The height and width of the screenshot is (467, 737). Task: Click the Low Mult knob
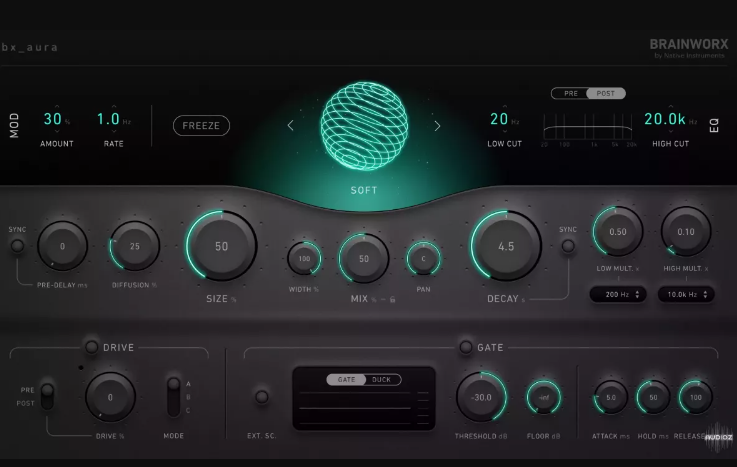(618, 232)
